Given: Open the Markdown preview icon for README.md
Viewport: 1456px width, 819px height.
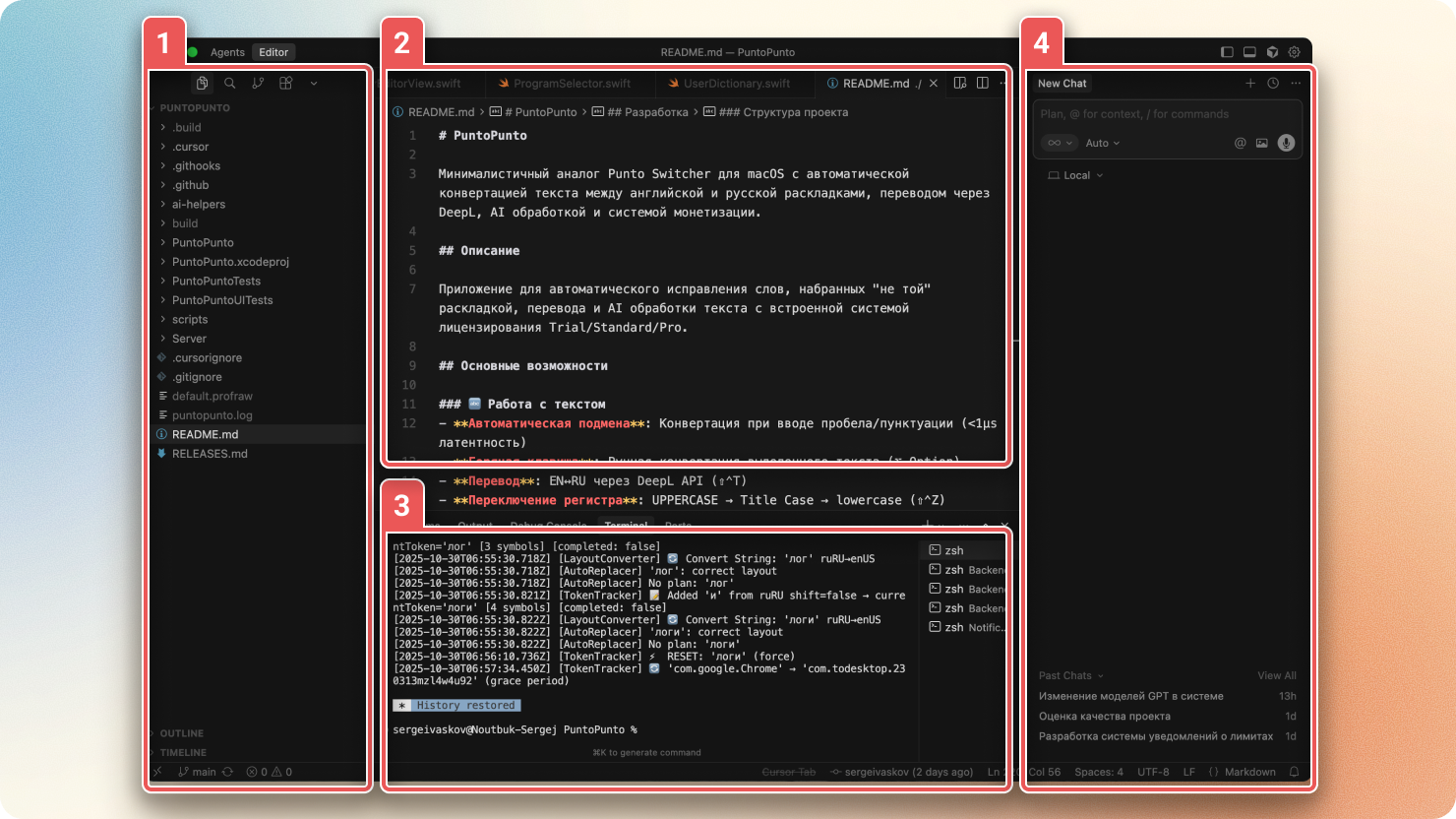Looking at the screenshot, I should point(960,83).
